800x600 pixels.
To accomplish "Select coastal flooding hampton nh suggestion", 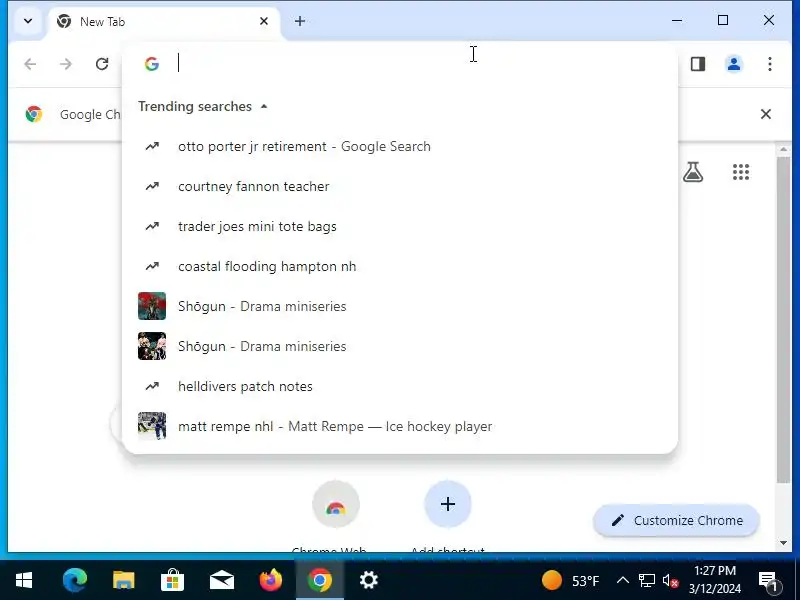I will click(x=400, y=266).
